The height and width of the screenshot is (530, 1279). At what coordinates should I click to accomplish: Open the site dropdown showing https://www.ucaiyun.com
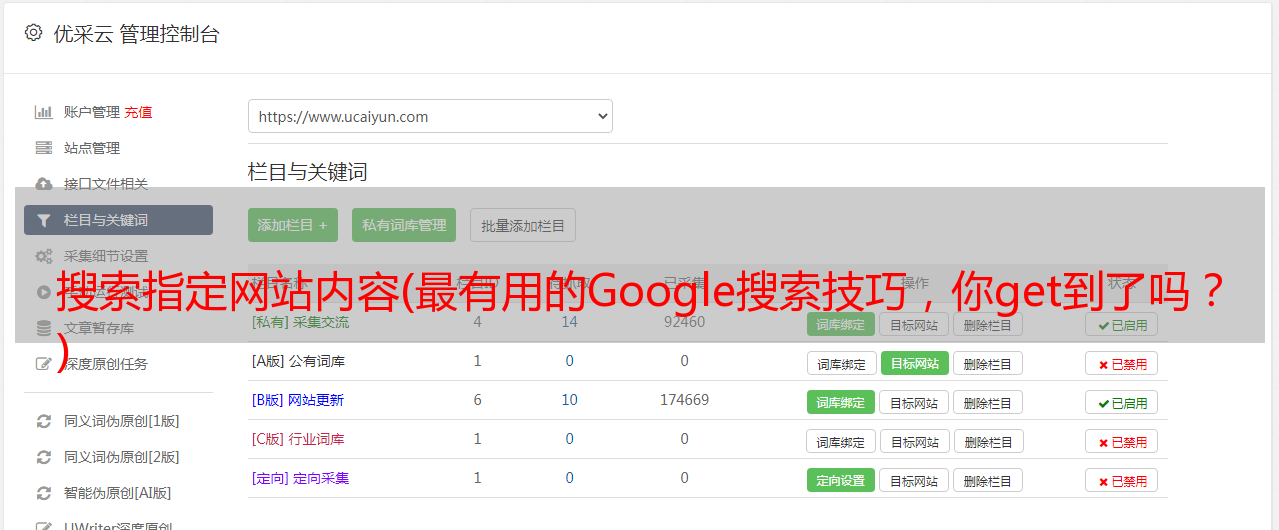pyautogui.click(x=430, y=116)
